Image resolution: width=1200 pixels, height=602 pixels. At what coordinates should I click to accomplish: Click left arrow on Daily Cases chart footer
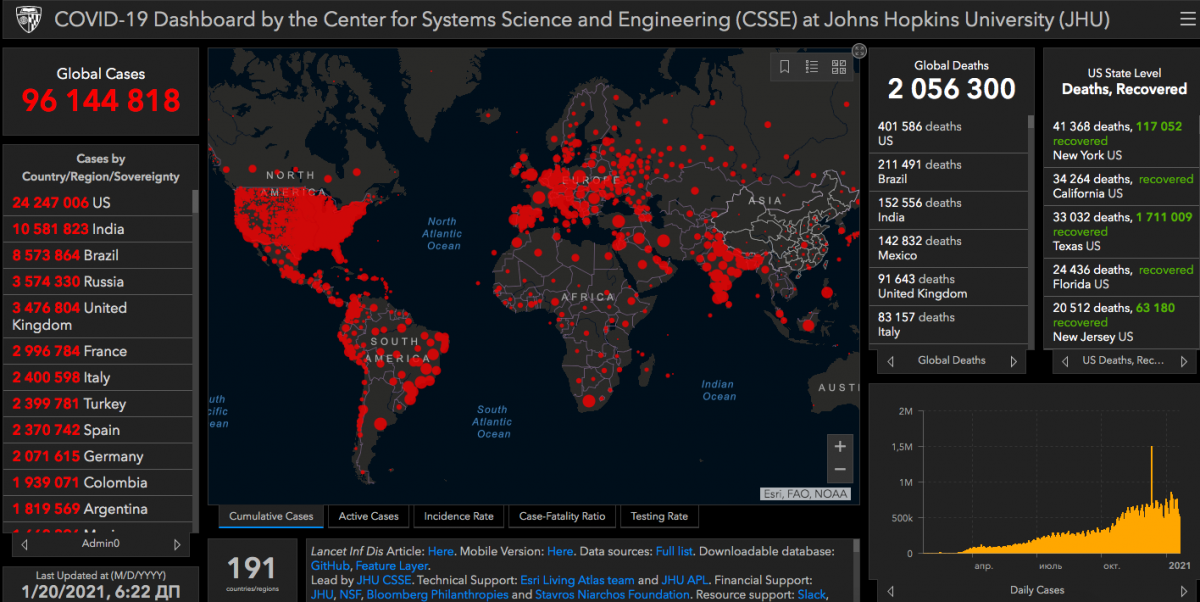pyautogui.click(x=889, y=590)
